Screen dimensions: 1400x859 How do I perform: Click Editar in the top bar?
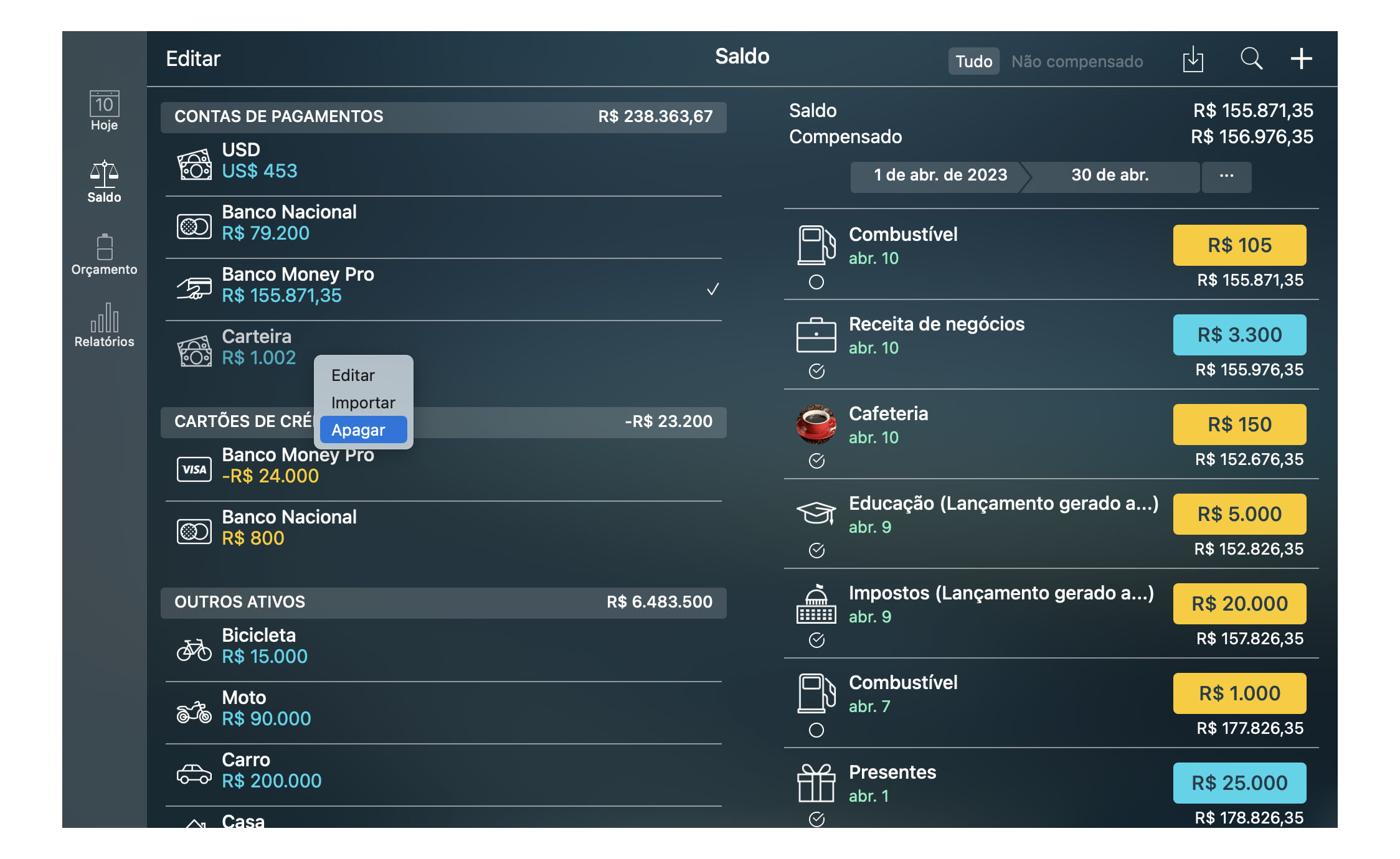[x=193, y=59]
